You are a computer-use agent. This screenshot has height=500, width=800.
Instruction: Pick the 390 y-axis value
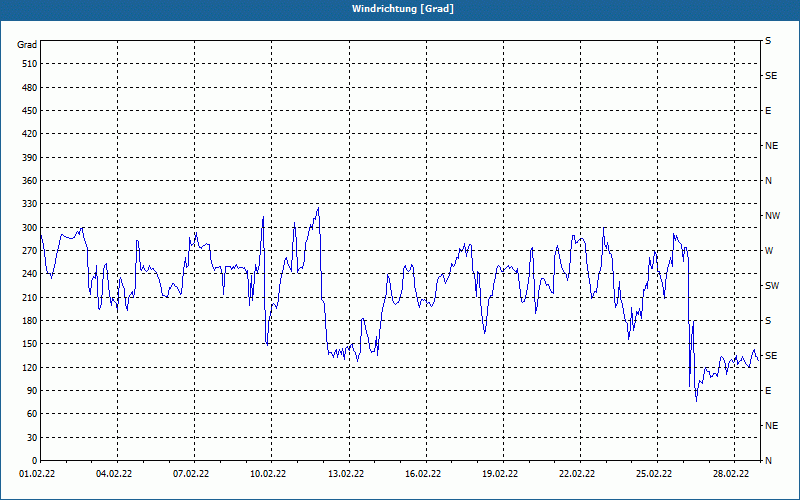(29, 158)
